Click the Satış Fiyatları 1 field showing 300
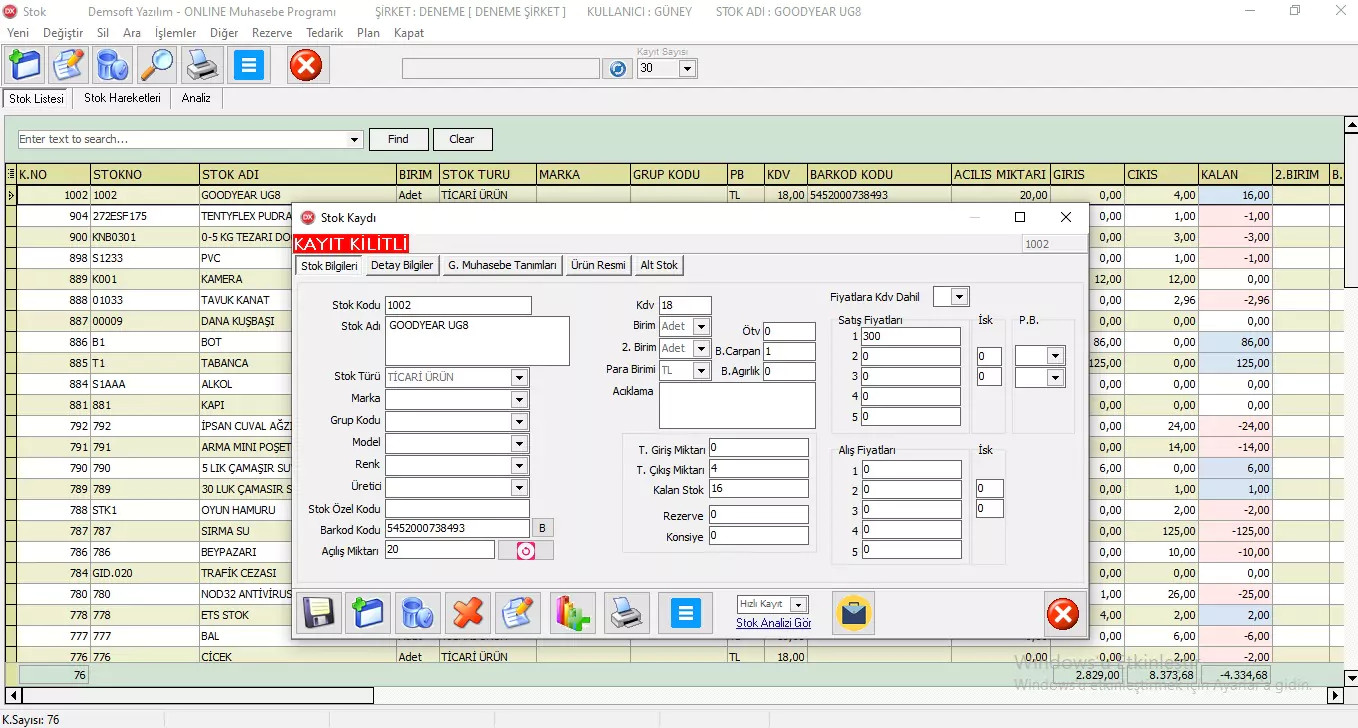The image size is (1358, 728). click(910, 337)
